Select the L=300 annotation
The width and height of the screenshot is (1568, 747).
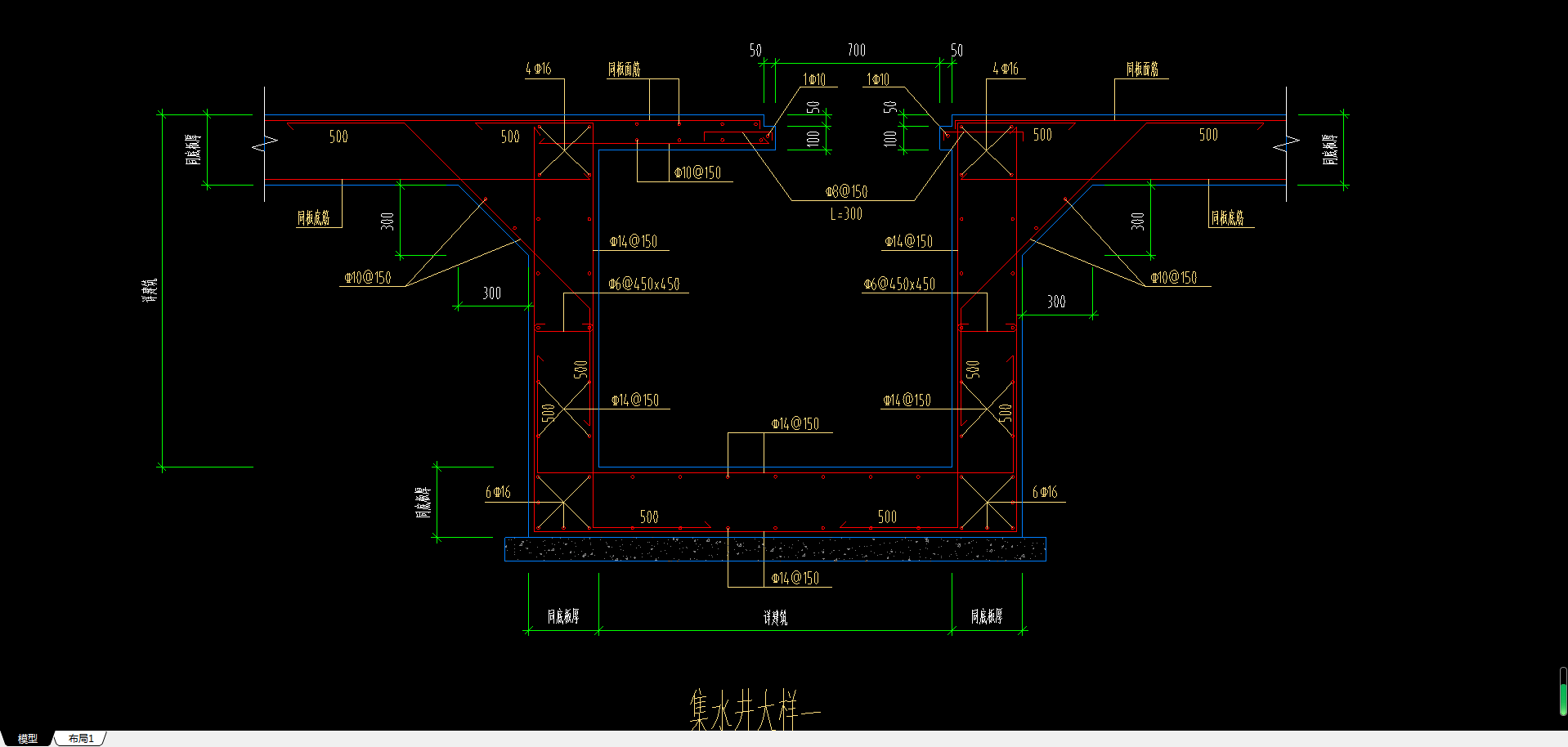coord(846,214)
